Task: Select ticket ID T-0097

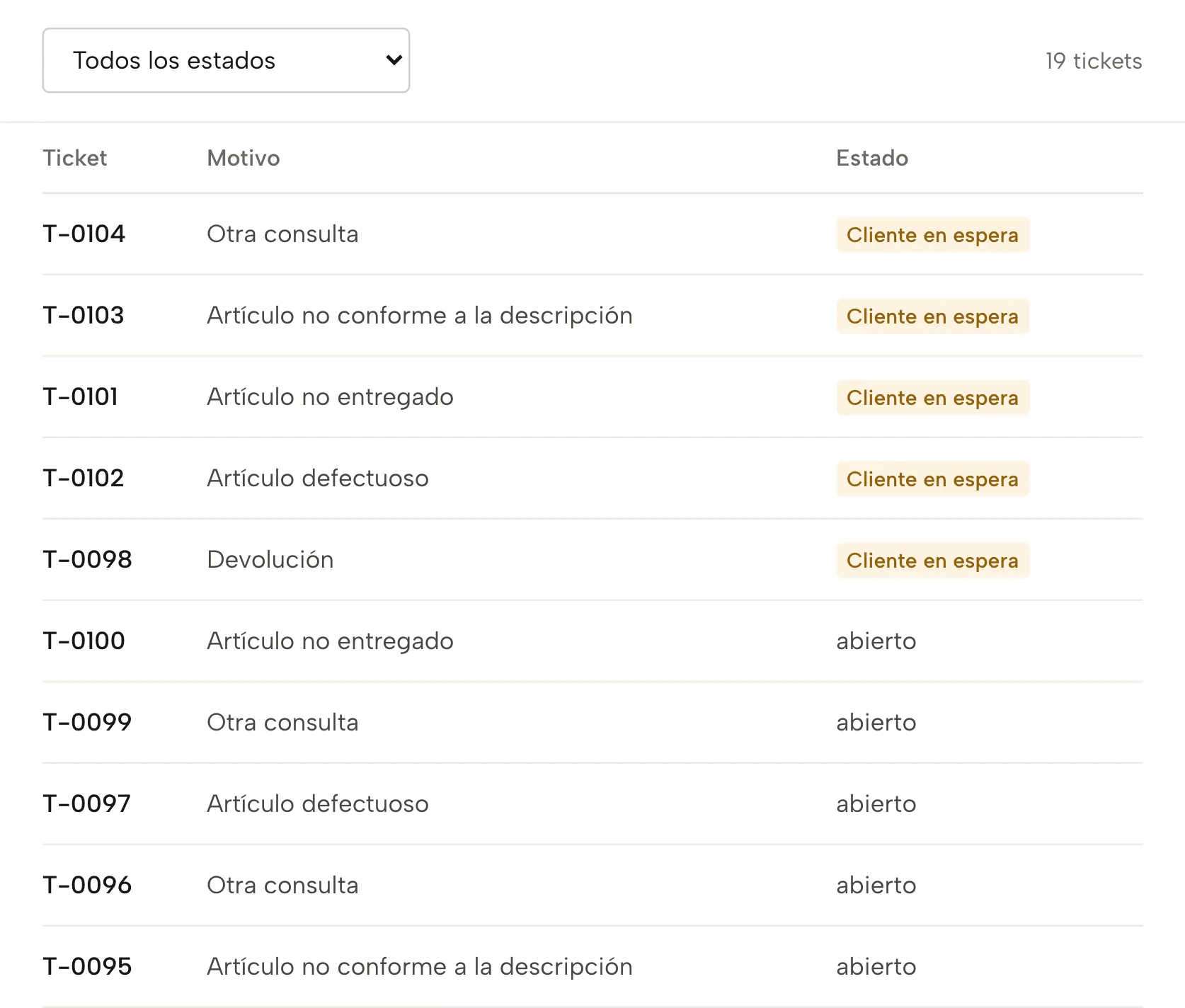Action: pos(87,803)
